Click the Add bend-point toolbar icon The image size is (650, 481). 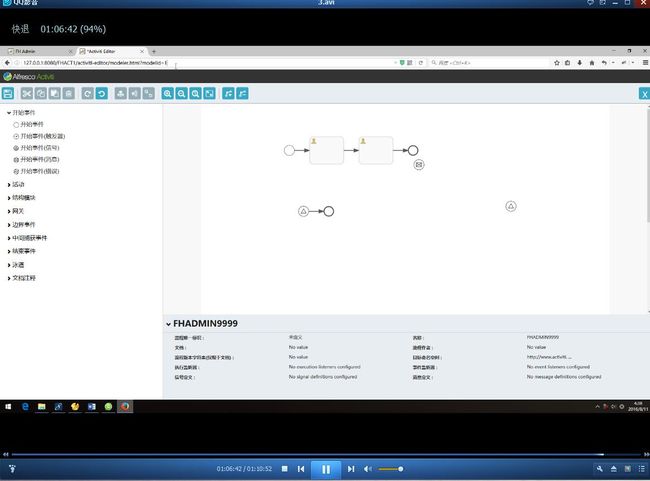(x=228, y=93)
